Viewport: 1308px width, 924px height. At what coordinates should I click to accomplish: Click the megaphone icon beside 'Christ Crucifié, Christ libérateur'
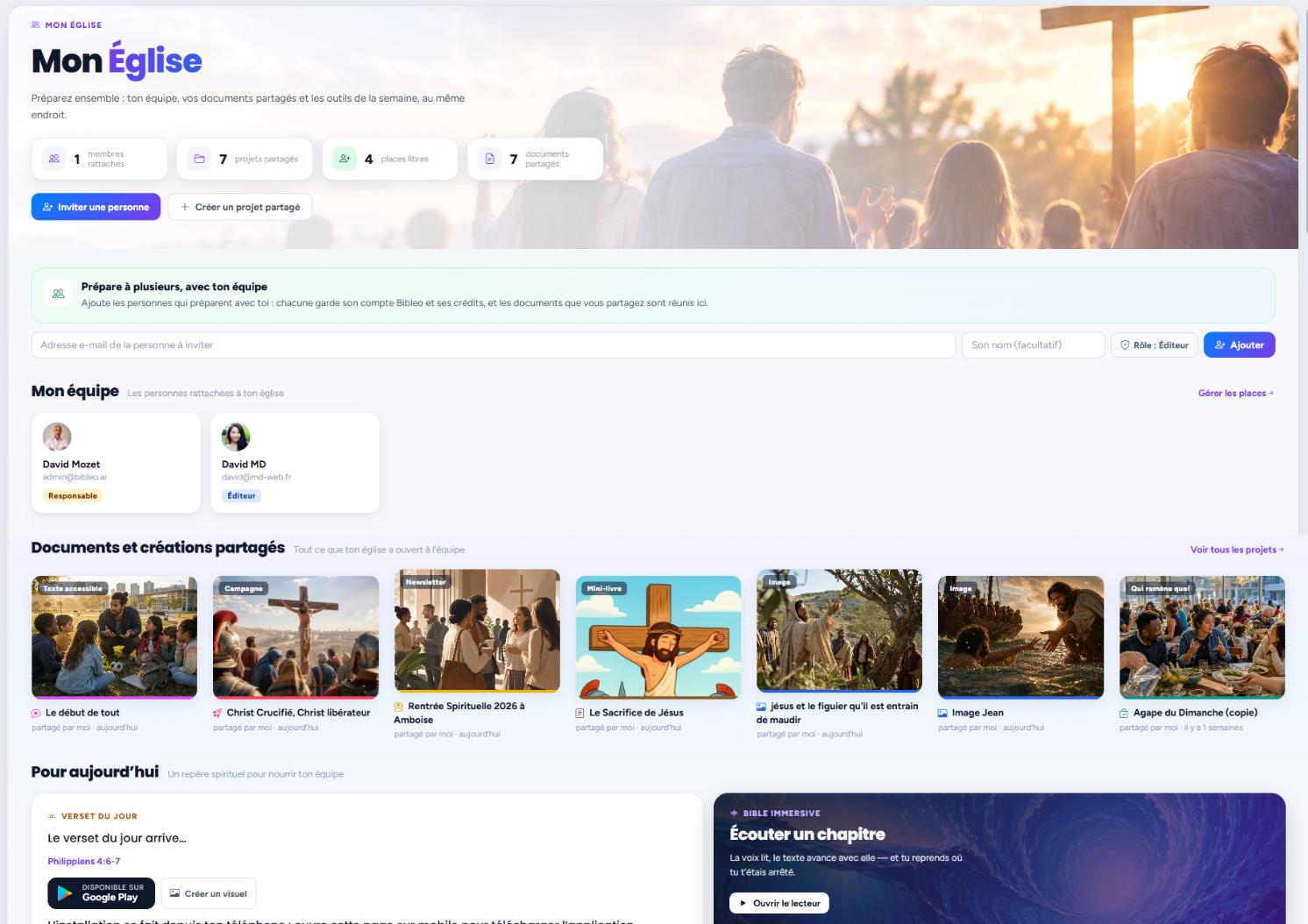[x=217, y=714]
